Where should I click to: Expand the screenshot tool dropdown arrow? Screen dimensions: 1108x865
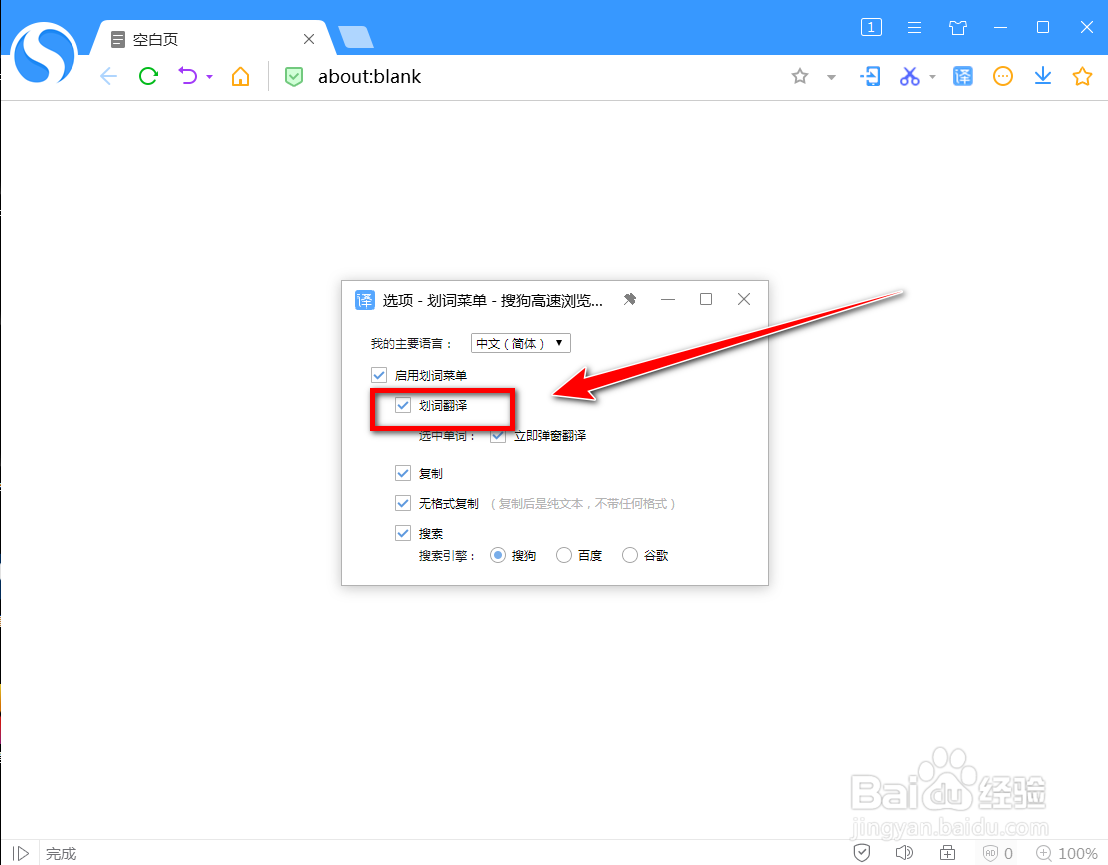[x=932, y=76]
